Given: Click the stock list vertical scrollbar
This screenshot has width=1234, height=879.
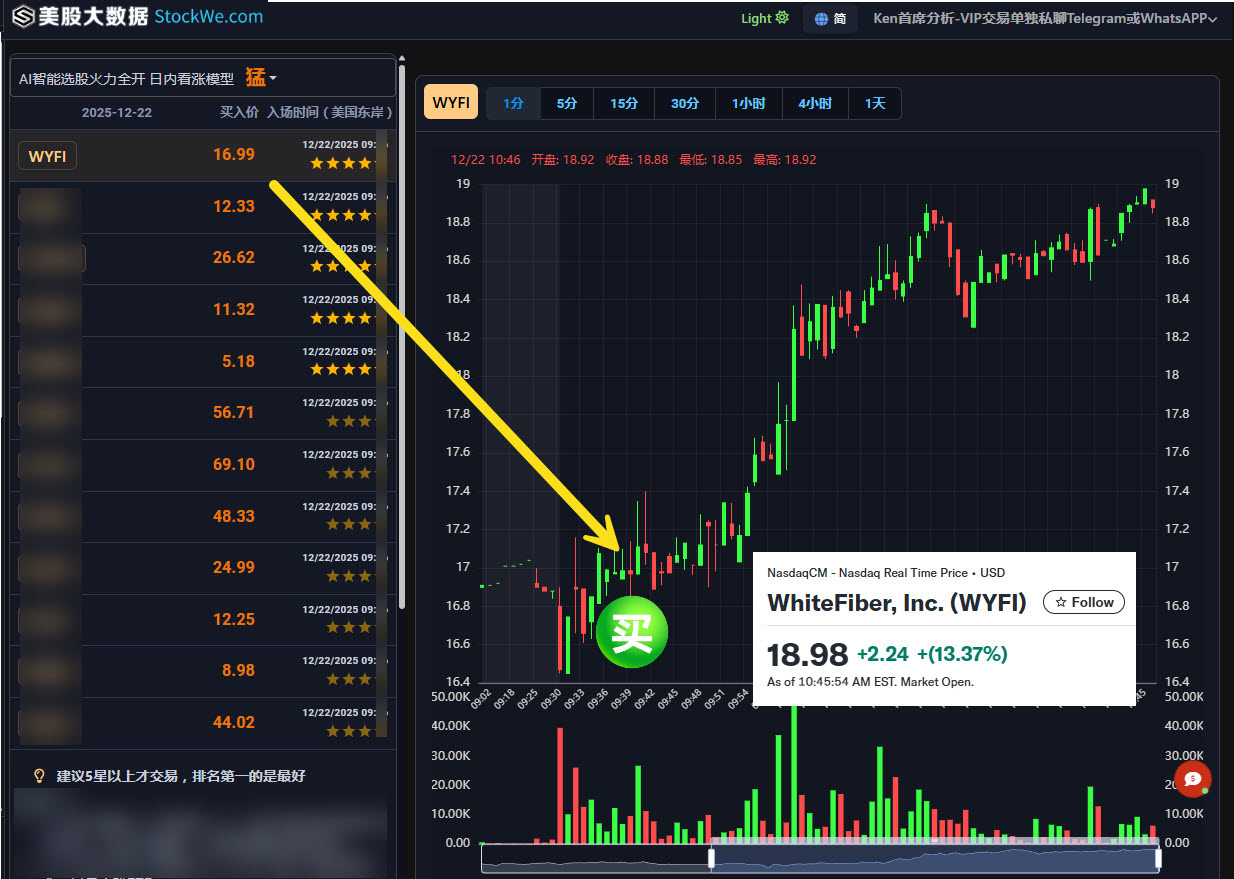Looking at the screenshot, I should pos(402,330).
